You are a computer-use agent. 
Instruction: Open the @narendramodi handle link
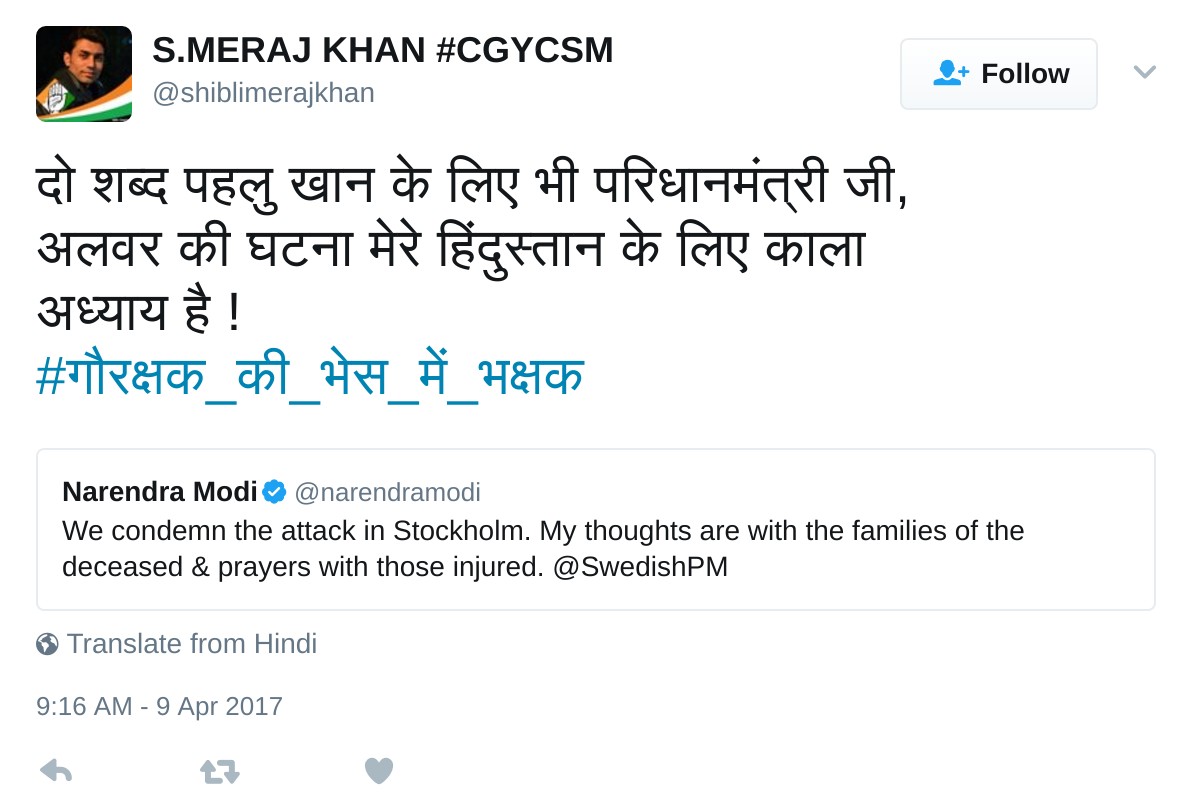pyautogui.click(x=387, y=492)
